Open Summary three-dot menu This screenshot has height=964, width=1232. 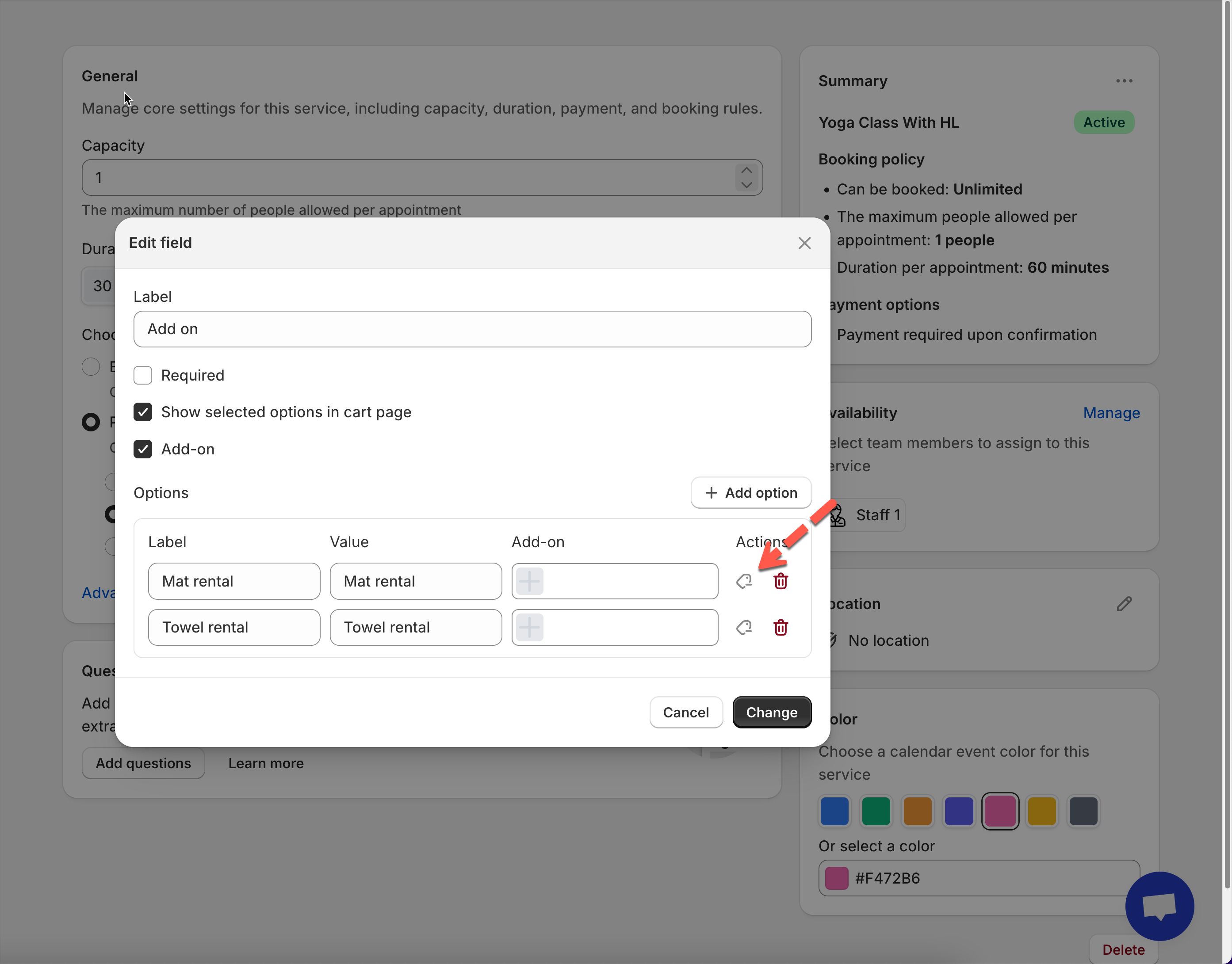coord(1124,81)
